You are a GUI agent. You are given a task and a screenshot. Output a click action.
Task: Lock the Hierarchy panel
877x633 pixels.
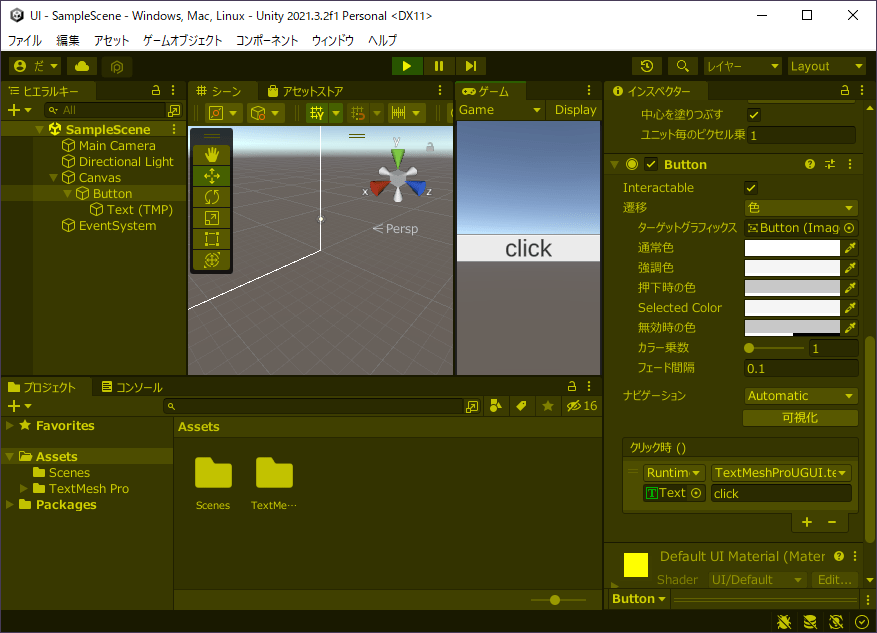point(156,91)
